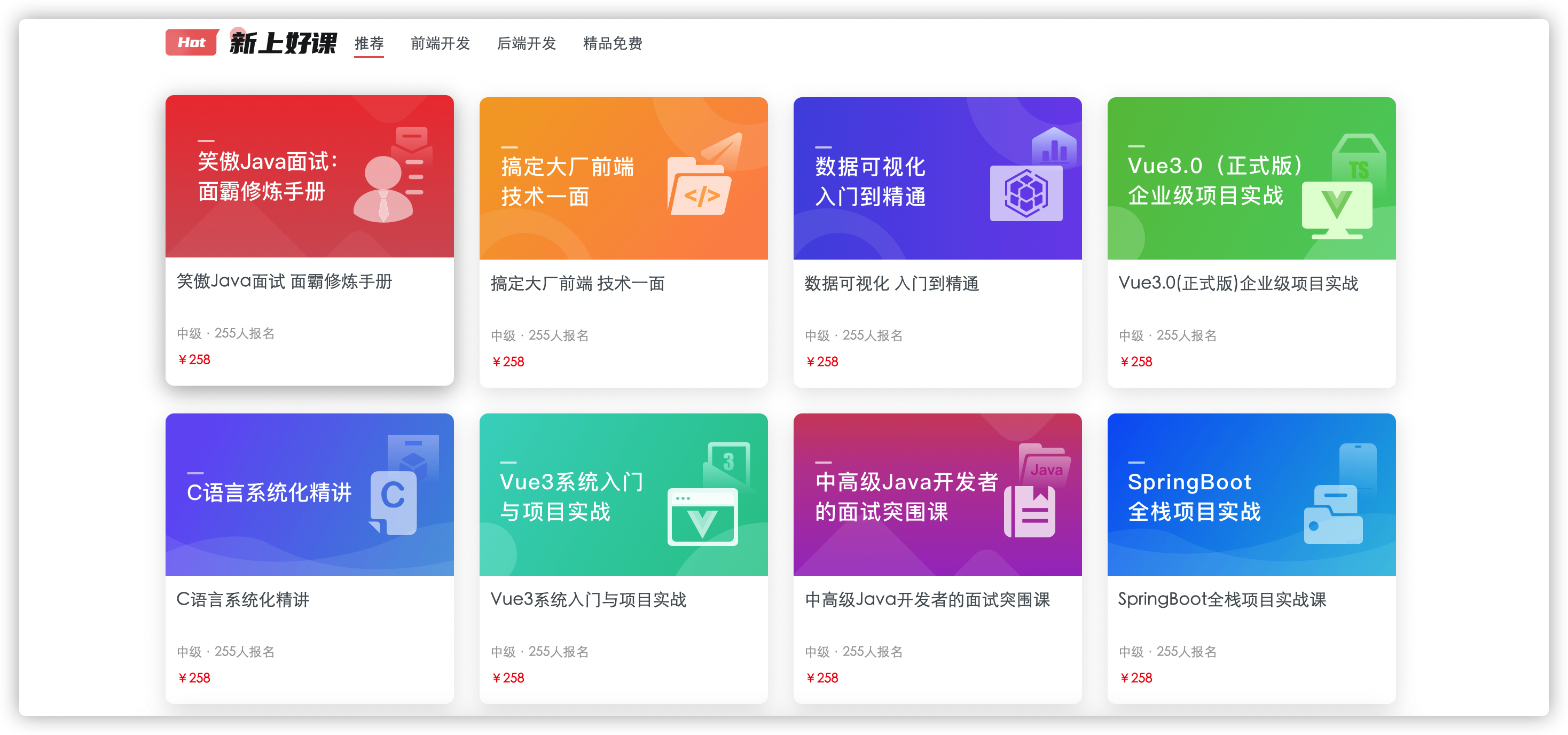Select the 推荐 tab

(369, 43)
